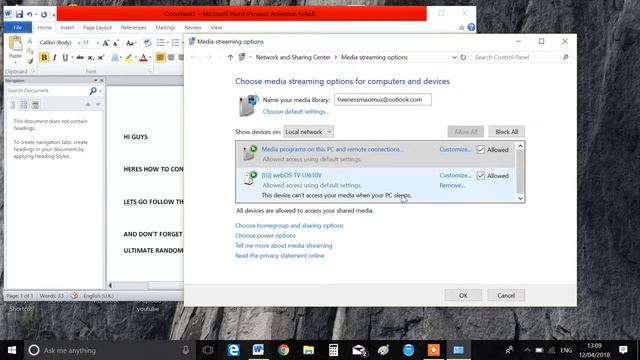This screenshot has height=360, width=640.
Task: Uncheck Allowed for Media programs on this PC
Action: pos(481,149)
